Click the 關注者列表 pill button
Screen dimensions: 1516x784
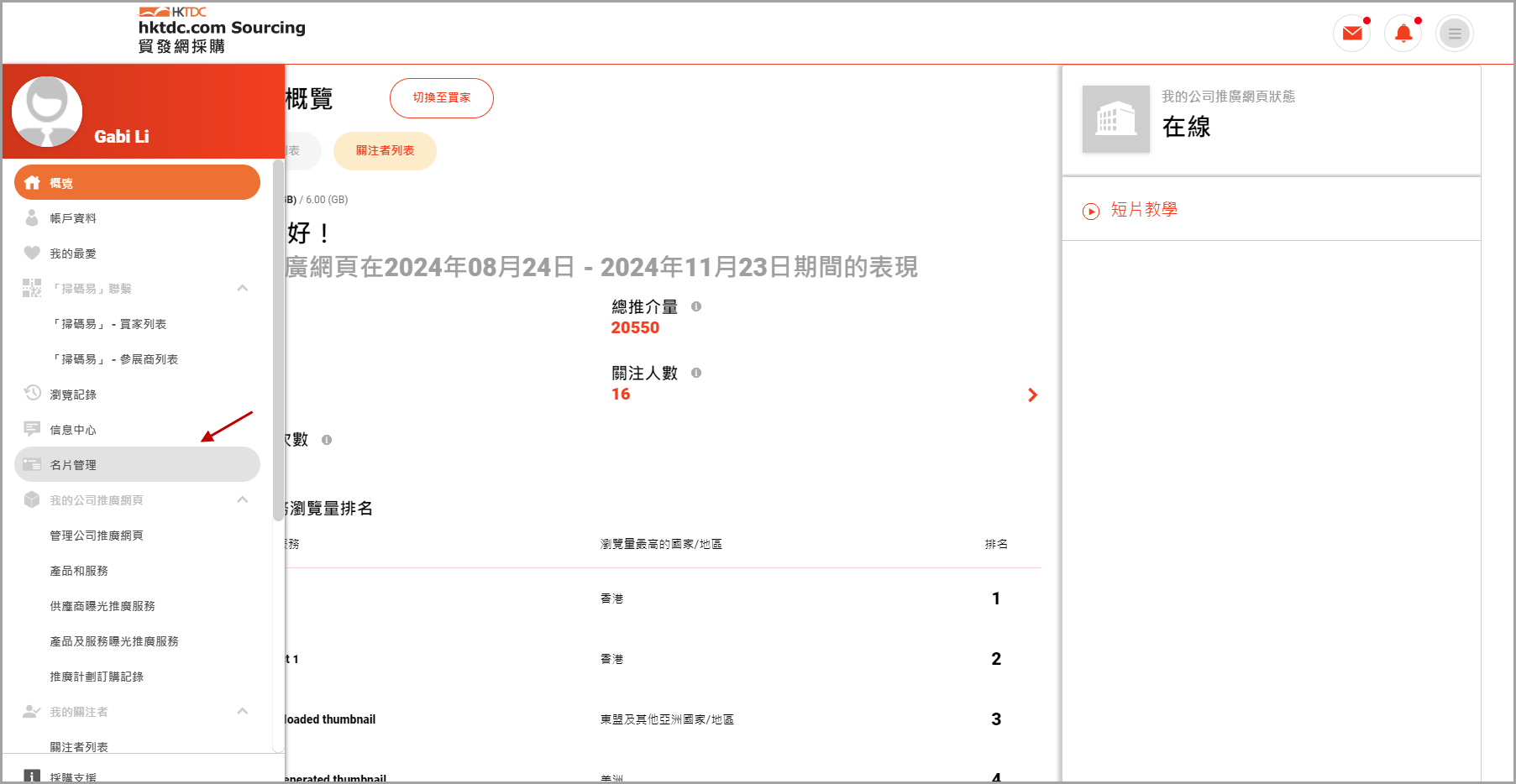(385, 151)
